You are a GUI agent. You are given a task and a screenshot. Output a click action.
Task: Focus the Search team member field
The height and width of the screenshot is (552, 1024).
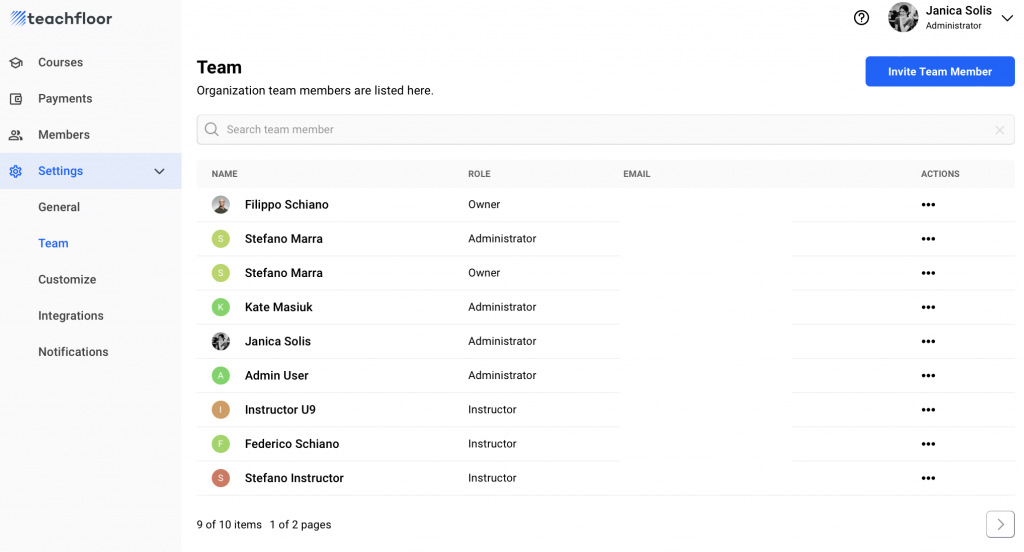tap(600, 130)
